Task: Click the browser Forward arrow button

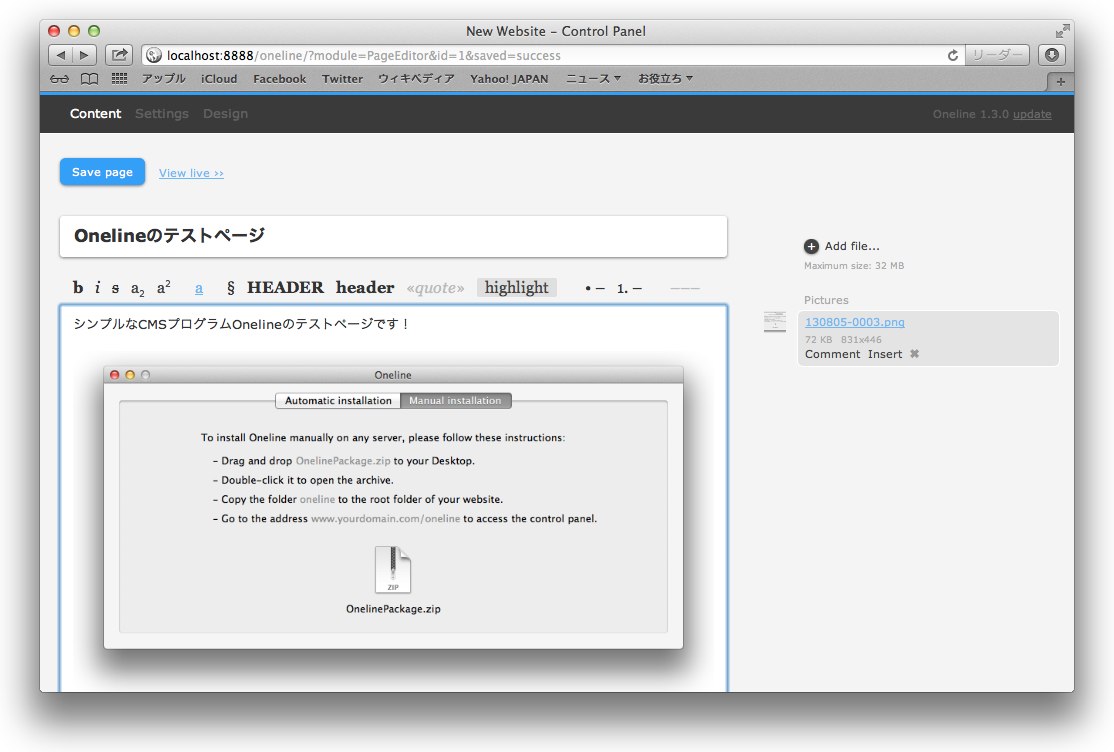Action: click(x=85, y=55)
